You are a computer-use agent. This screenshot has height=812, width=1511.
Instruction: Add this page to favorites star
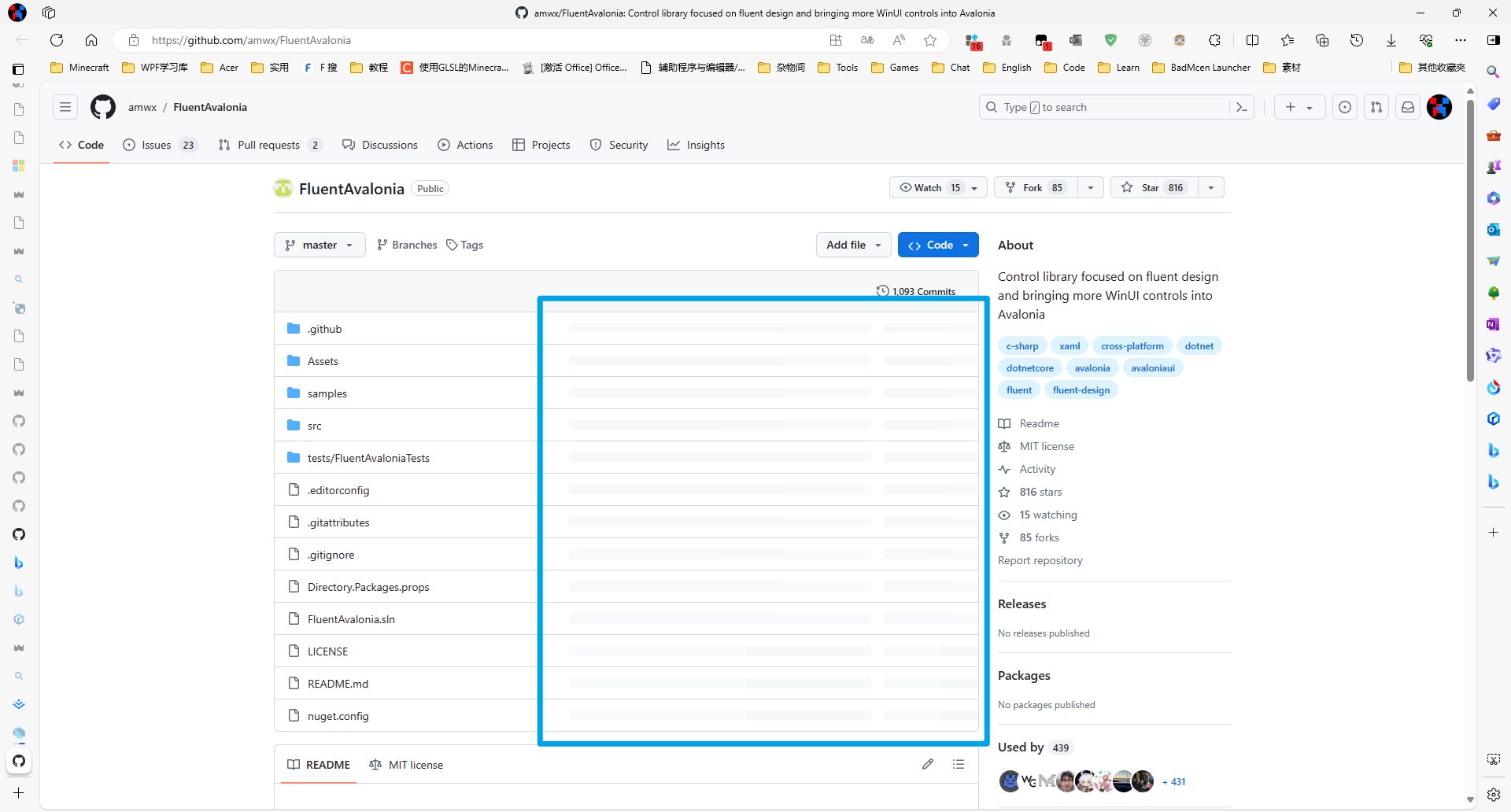[x=930, y=40]
